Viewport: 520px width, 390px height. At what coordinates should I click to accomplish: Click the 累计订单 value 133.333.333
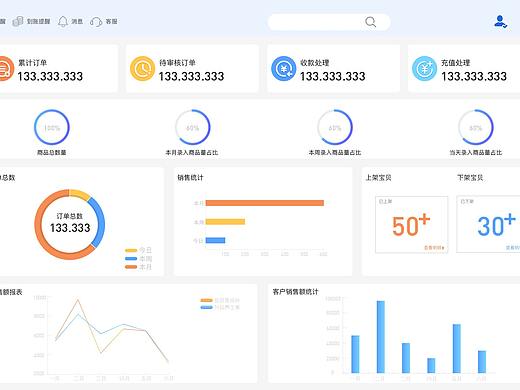(x=50, y=77)
